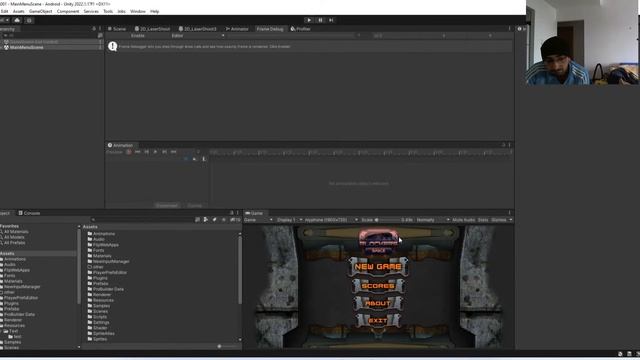Adjust the Game view Scale slider

click(x=387, y=220)
